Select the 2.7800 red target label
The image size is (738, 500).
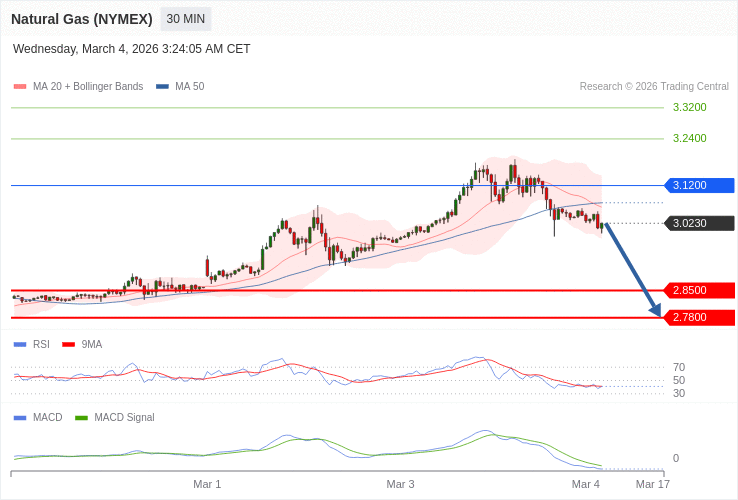tap(699, 317)
